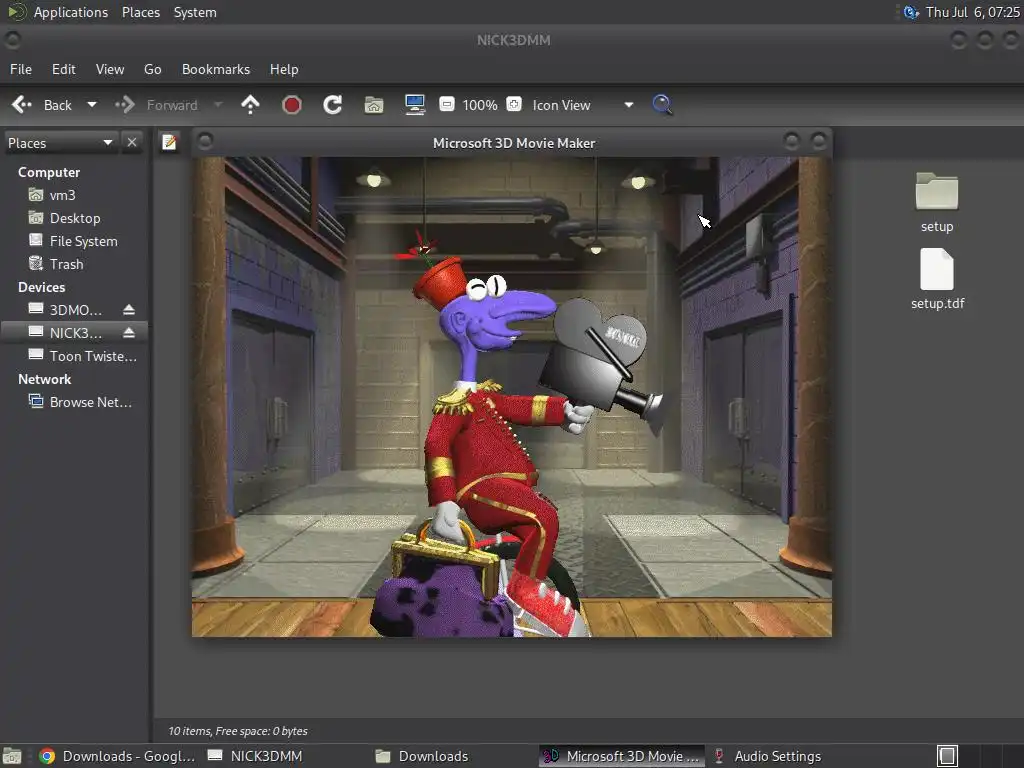Eject the NICK3... device
1024x768 pixels.
pyautogui.click(x=129, y=332)
